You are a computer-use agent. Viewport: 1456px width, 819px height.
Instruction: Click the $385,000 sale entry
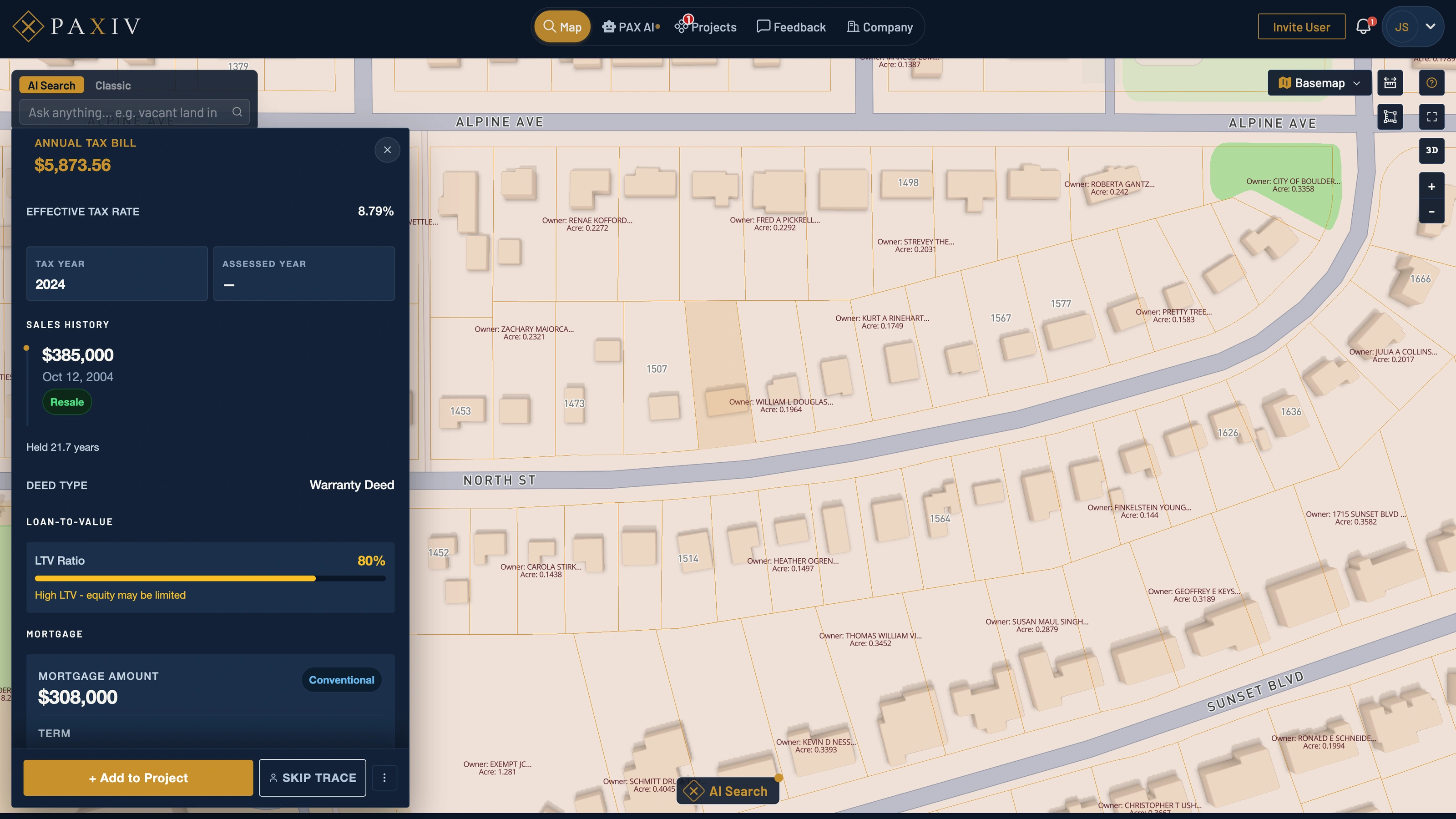[78, 355]
